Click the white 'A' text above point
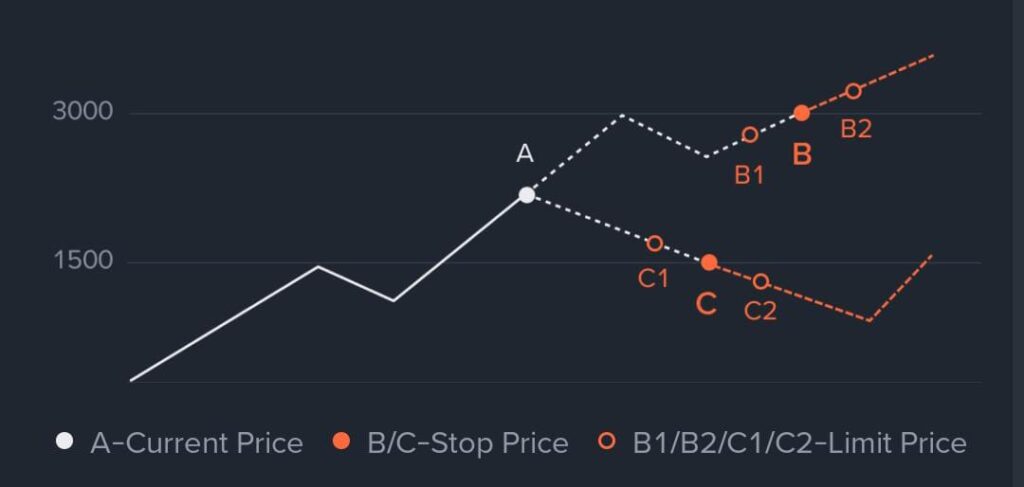This screenshot has height=487, width=1024. tap(525, 154)
